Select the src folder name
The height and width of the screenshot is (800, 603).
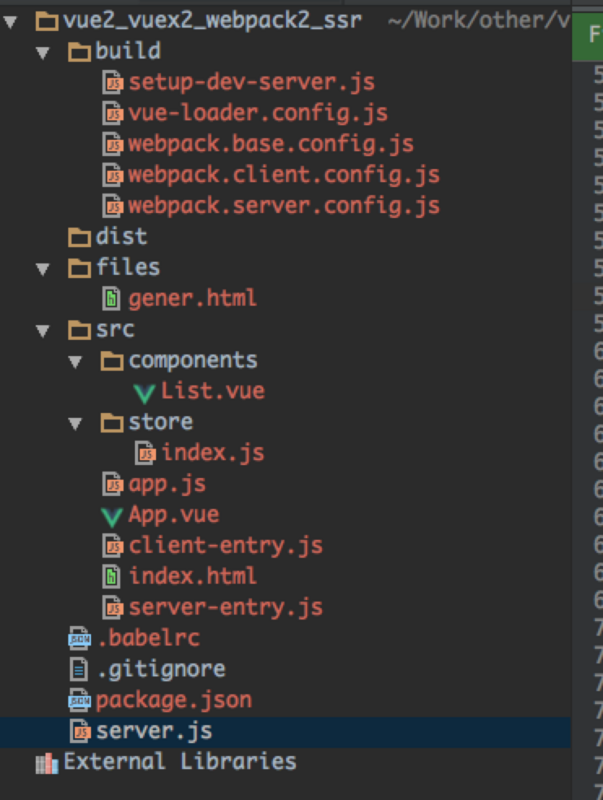[x=115, y=330]
